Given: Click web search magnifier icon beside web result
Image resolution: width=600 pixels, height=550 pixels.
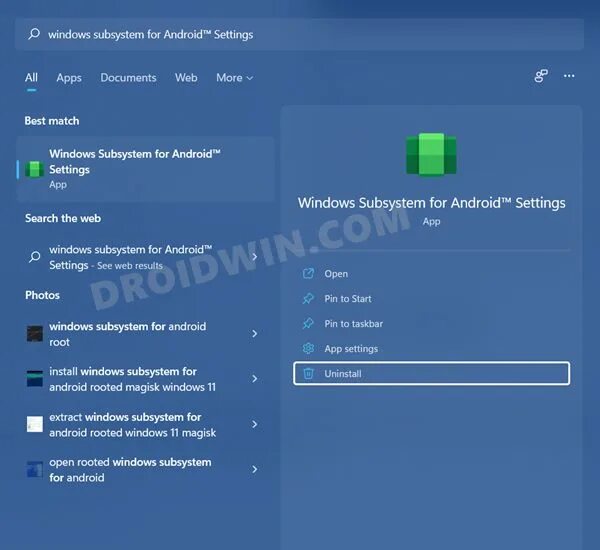Looking at the screenshot, I should point(34,257).
